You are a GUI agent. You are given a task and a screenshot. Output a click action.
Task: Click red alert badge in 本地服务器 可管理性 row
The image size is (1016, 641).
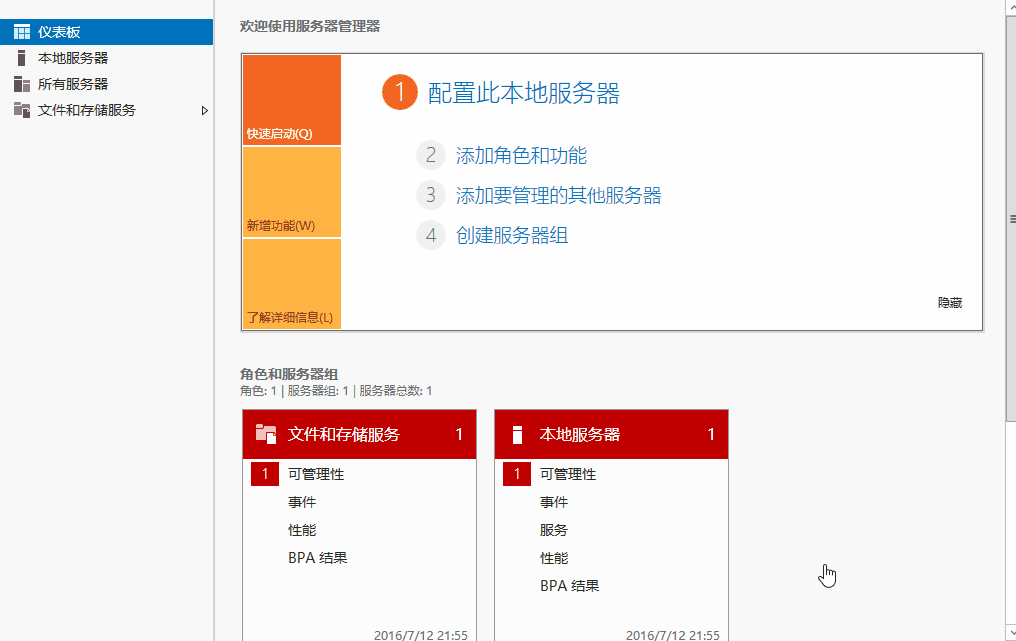point(516,474)
